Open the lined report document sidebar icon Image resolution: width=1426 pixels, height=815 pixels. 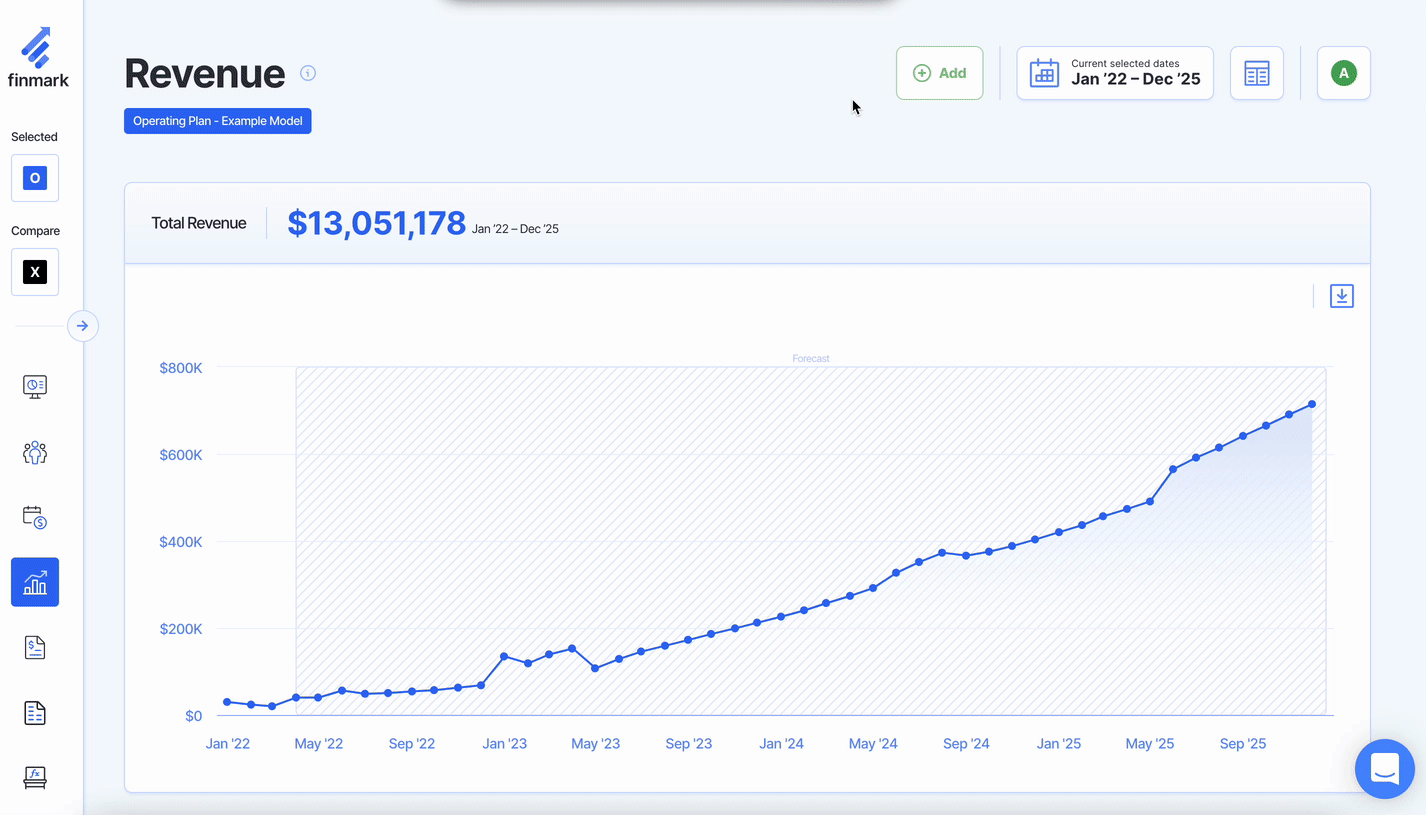click(35, 713)
